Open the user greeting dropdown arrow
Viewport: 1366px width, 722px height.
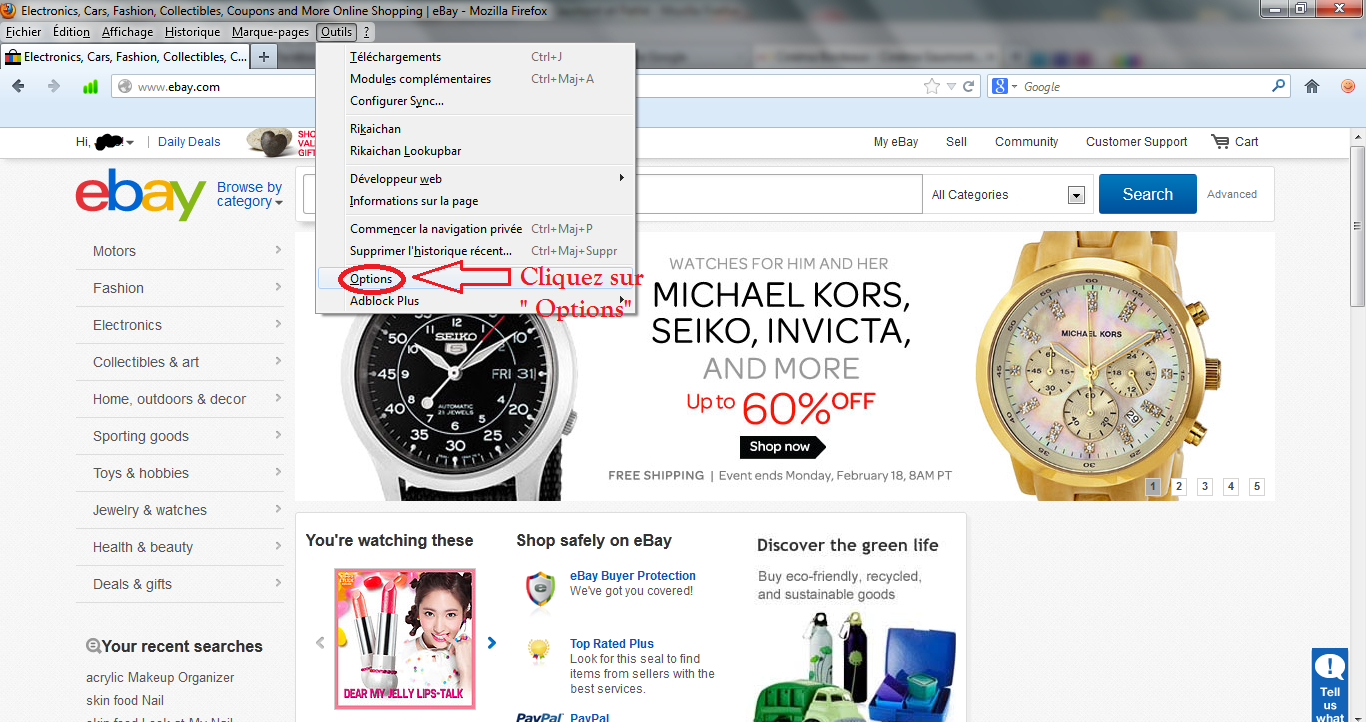coord(130,143)
